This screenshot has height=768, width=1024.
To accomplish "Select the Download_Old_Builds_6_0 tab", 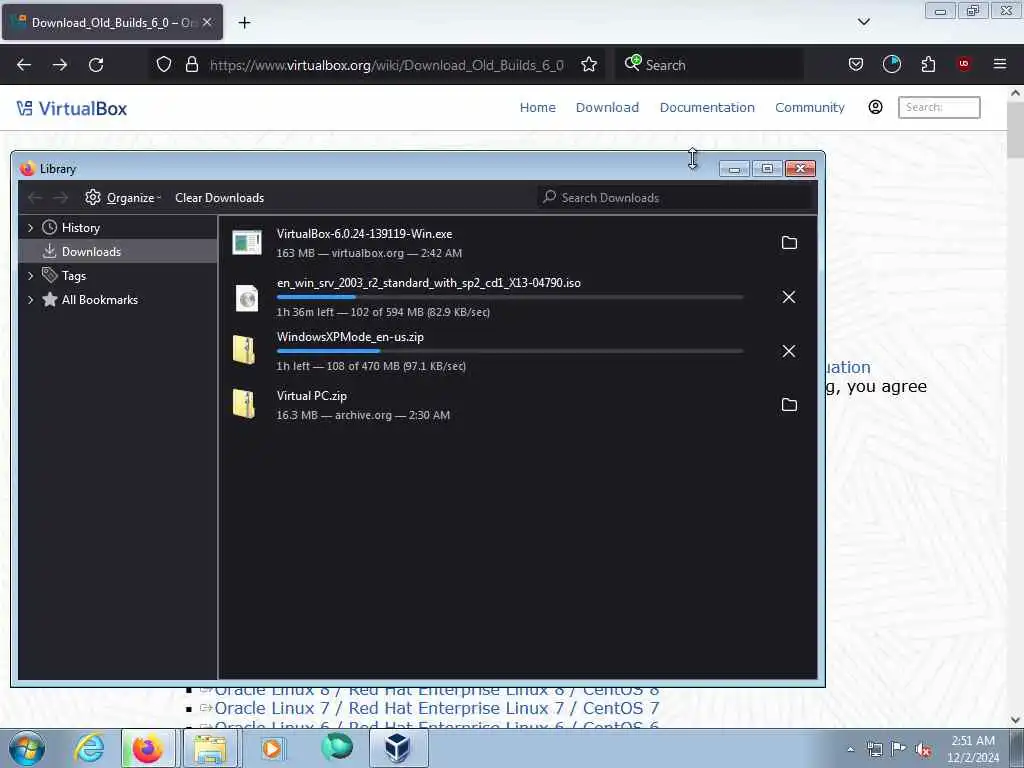I will click(112, 22).
